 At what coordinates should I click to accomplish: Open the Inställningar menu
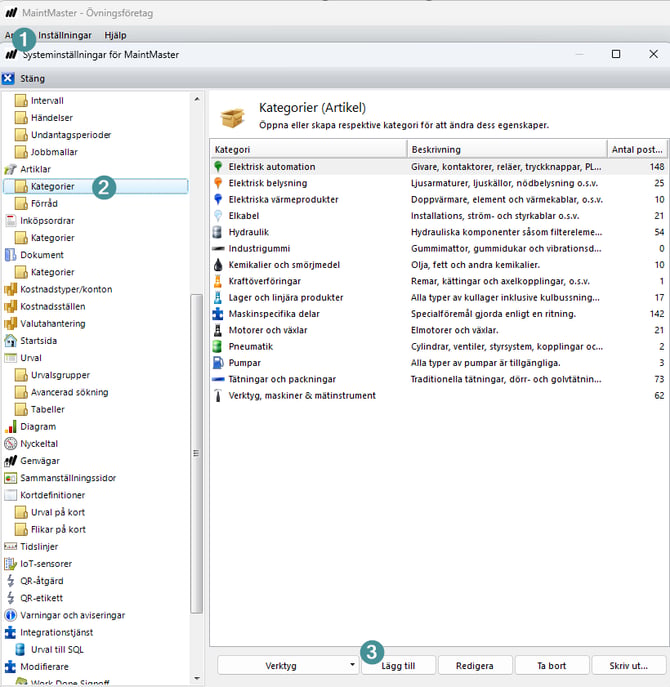pyautogui.click(x=65, y=35)
